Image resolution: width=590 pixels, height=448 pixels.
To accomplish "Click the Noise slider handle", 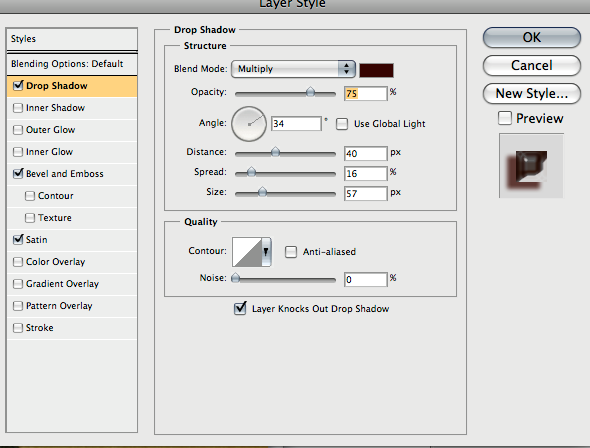I will tap(236, 278).
